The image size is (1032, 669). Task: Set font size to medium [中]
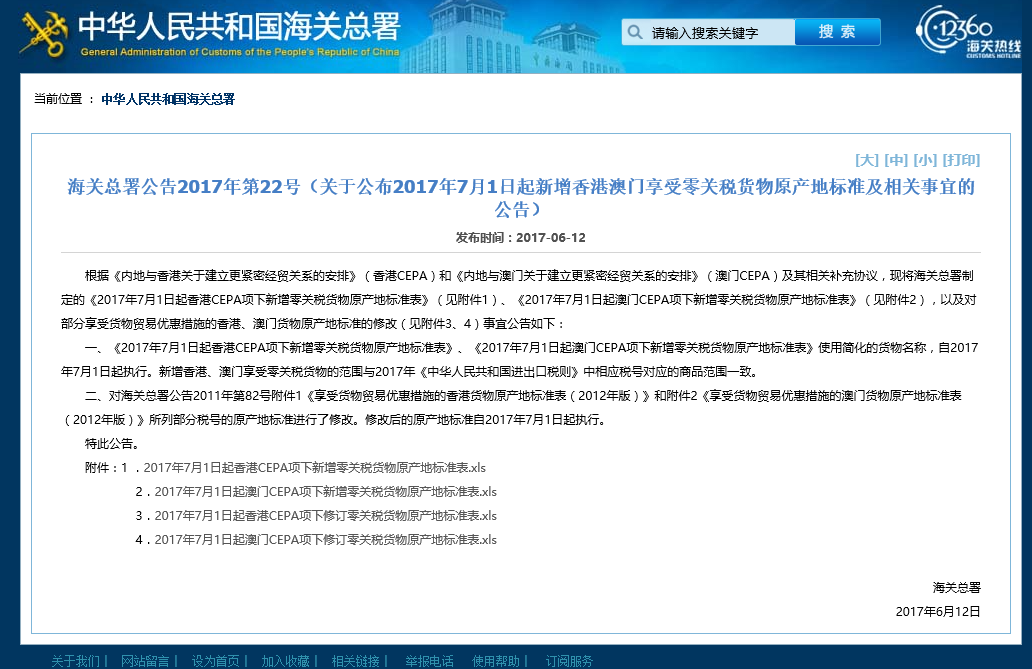click(896, 160)
